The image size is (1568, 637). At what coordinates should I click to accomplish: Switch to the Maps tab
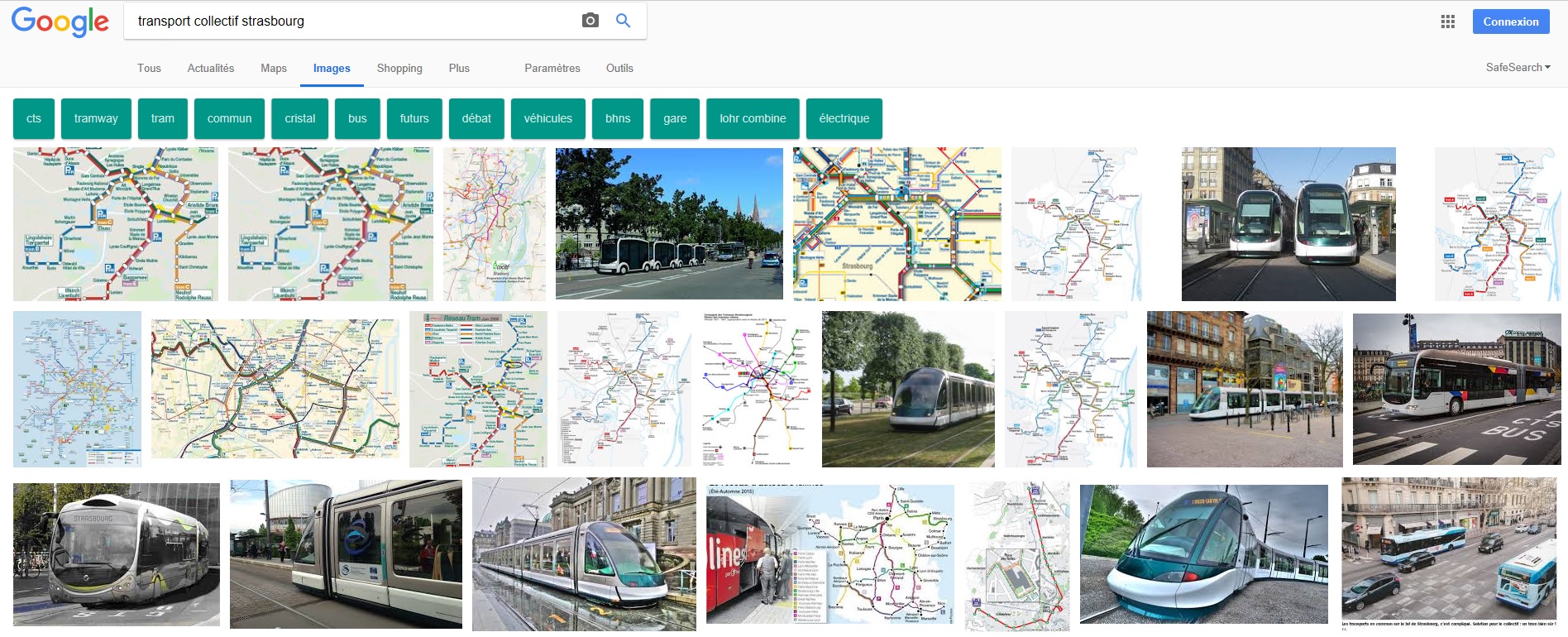tap(274, 68)
